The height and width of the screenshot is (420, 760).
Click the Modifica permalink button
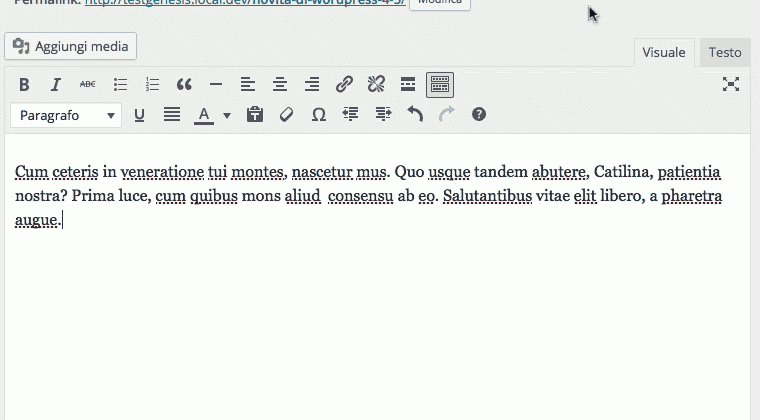click(x=440, y=3)
